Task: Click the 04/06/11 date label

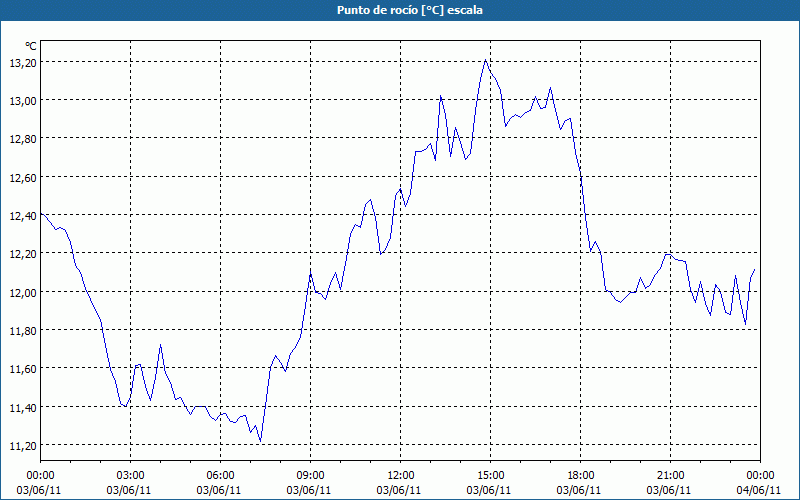Action: click(x=761, y=490)
